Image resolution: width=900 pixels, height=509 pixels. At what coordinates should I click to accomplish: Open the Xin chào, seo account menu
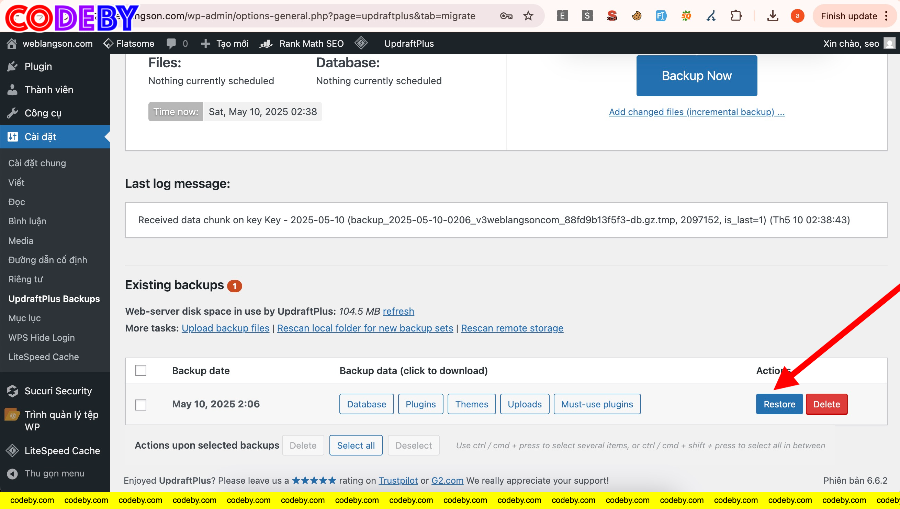(859, 44)
